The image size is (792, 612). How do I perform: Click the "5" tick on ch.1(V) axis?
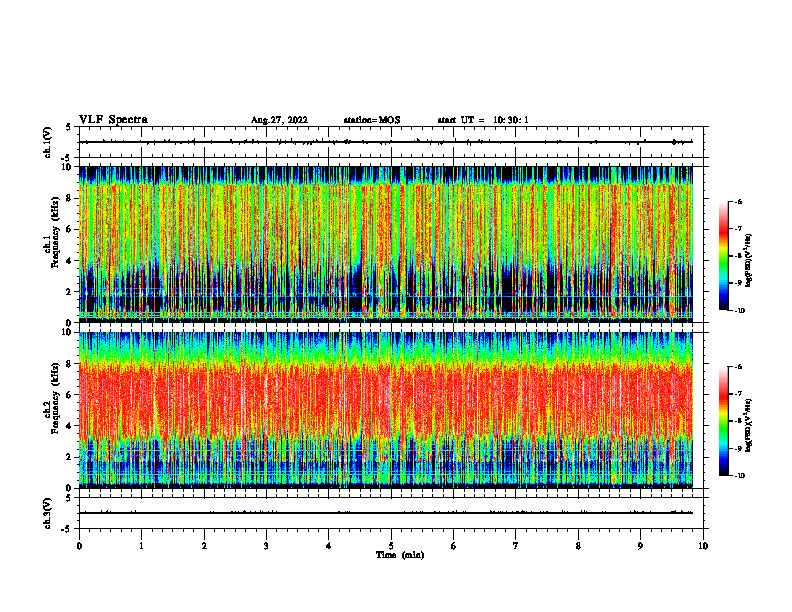click(x=69, y=127)
